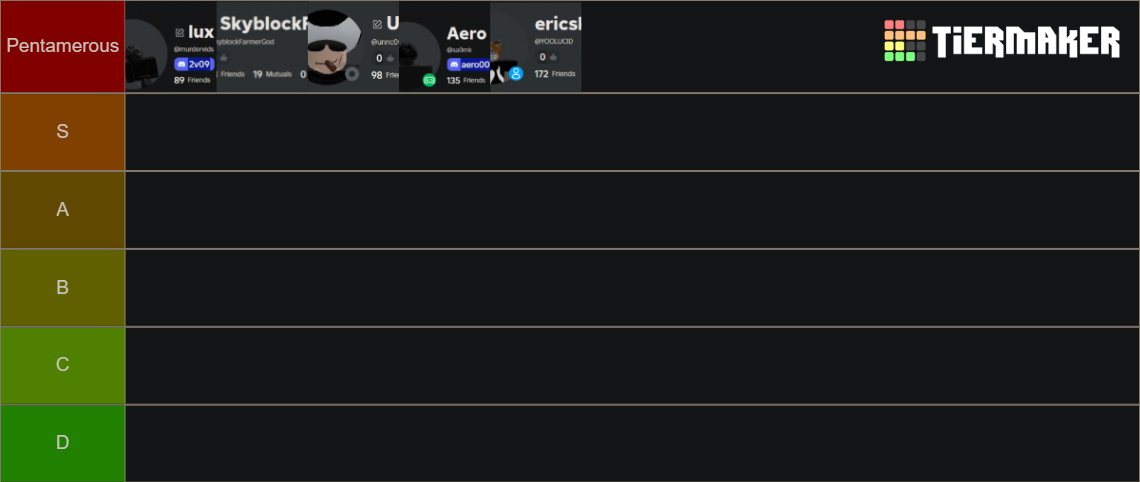Click the blue person status icon on ericsl's avatar
This screenshot has width=1140, height=482.
pos(516,73)
